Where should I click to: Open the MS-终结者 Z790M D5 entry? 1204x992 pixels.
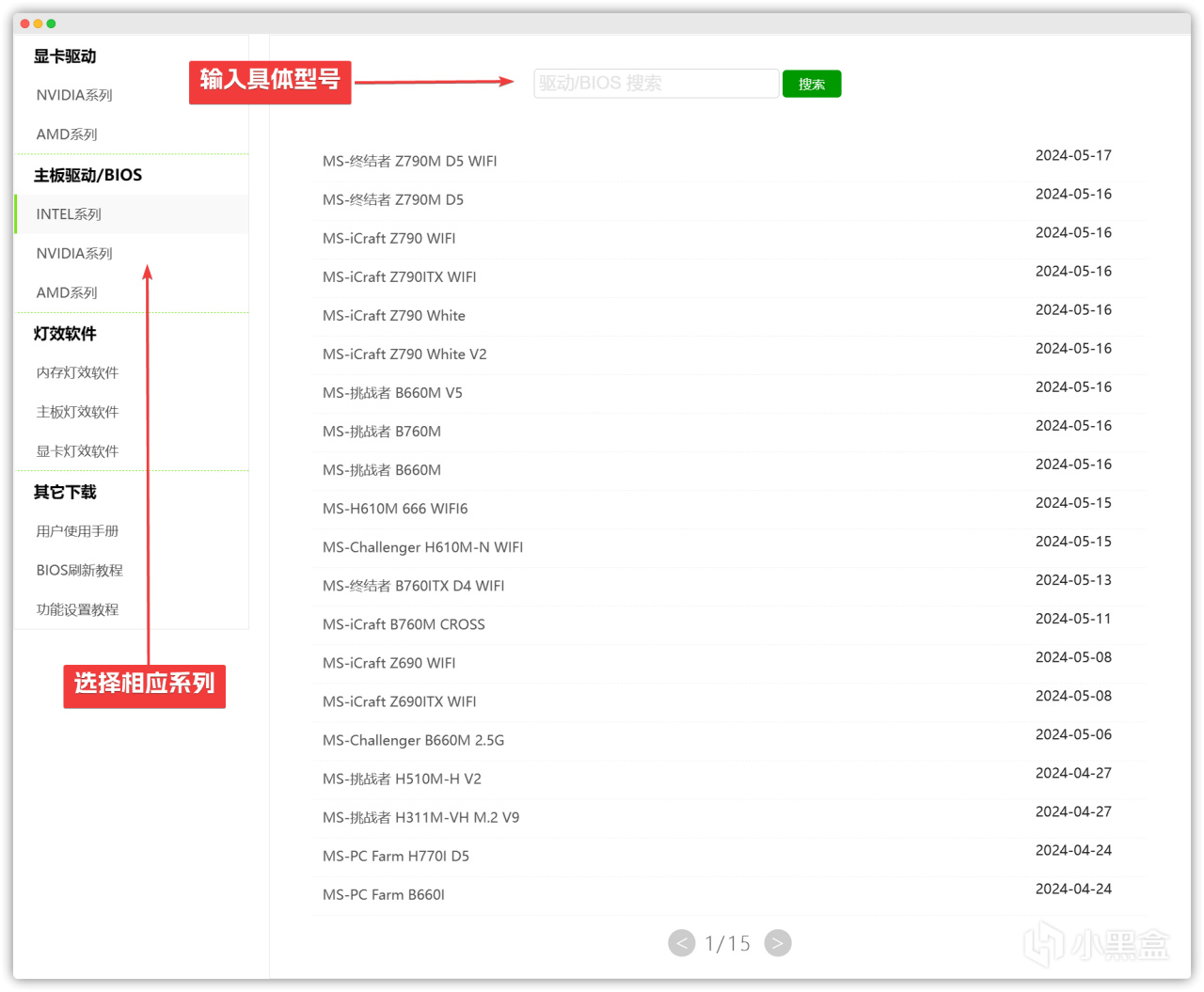click(x=393, y=200)
